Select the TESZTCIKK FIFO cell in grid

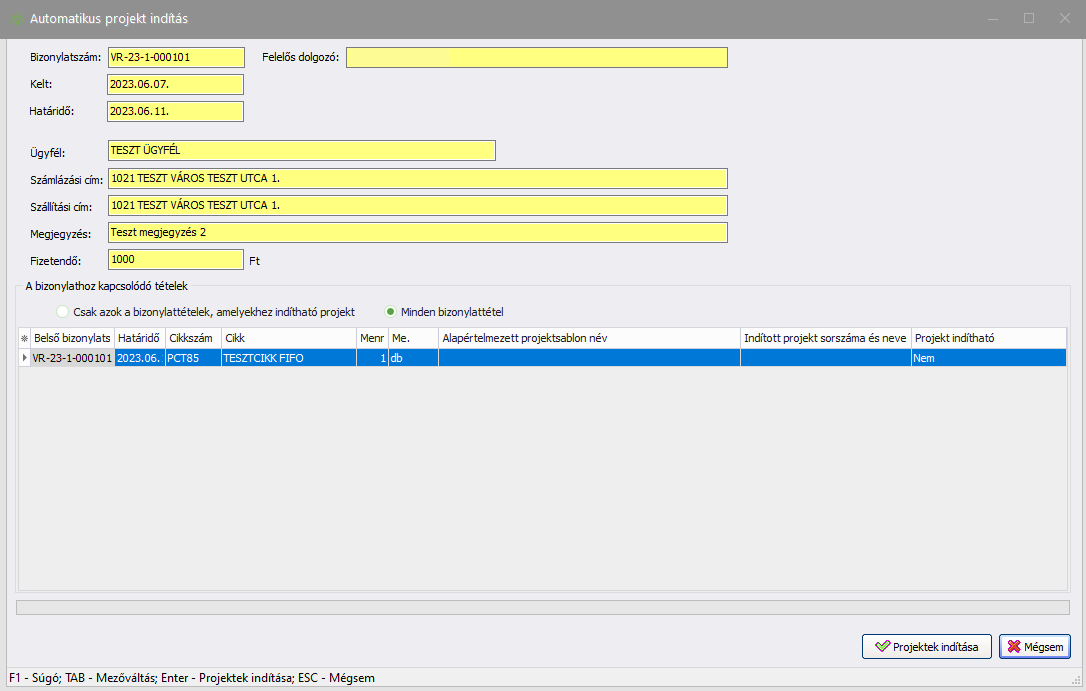288,357
